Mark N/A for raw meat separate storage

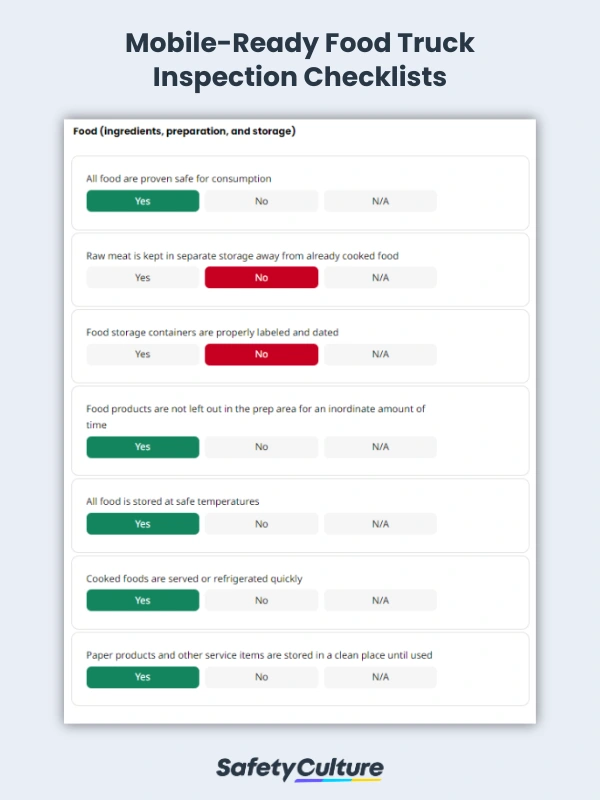380,278
